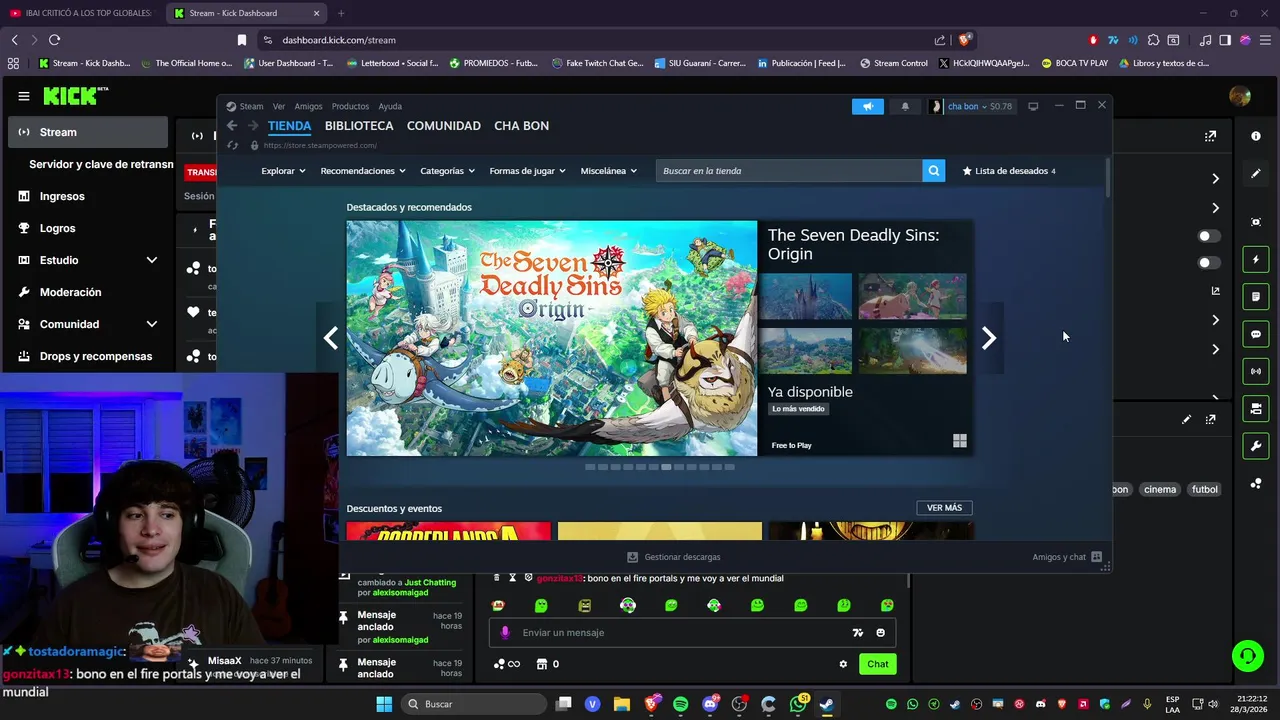
Task: Open Steam notifications bell
Action: click(x=905, y=106)
